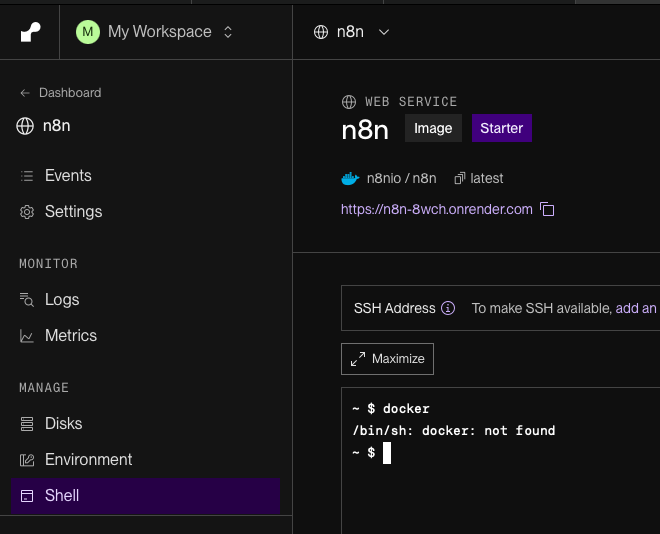This screenshot has height=534, width=660.
Task: Click the Settings gear icon
Action: click(x=27, y=212)
